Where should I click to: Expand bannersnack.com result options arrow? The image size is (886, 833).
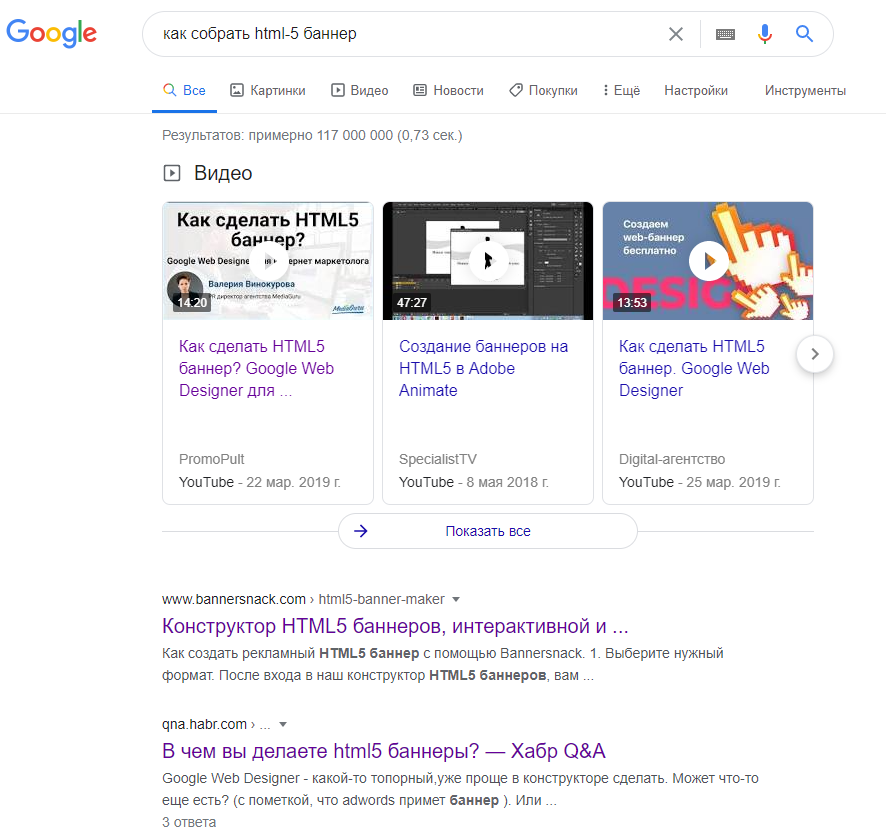[x=456, y=599]
